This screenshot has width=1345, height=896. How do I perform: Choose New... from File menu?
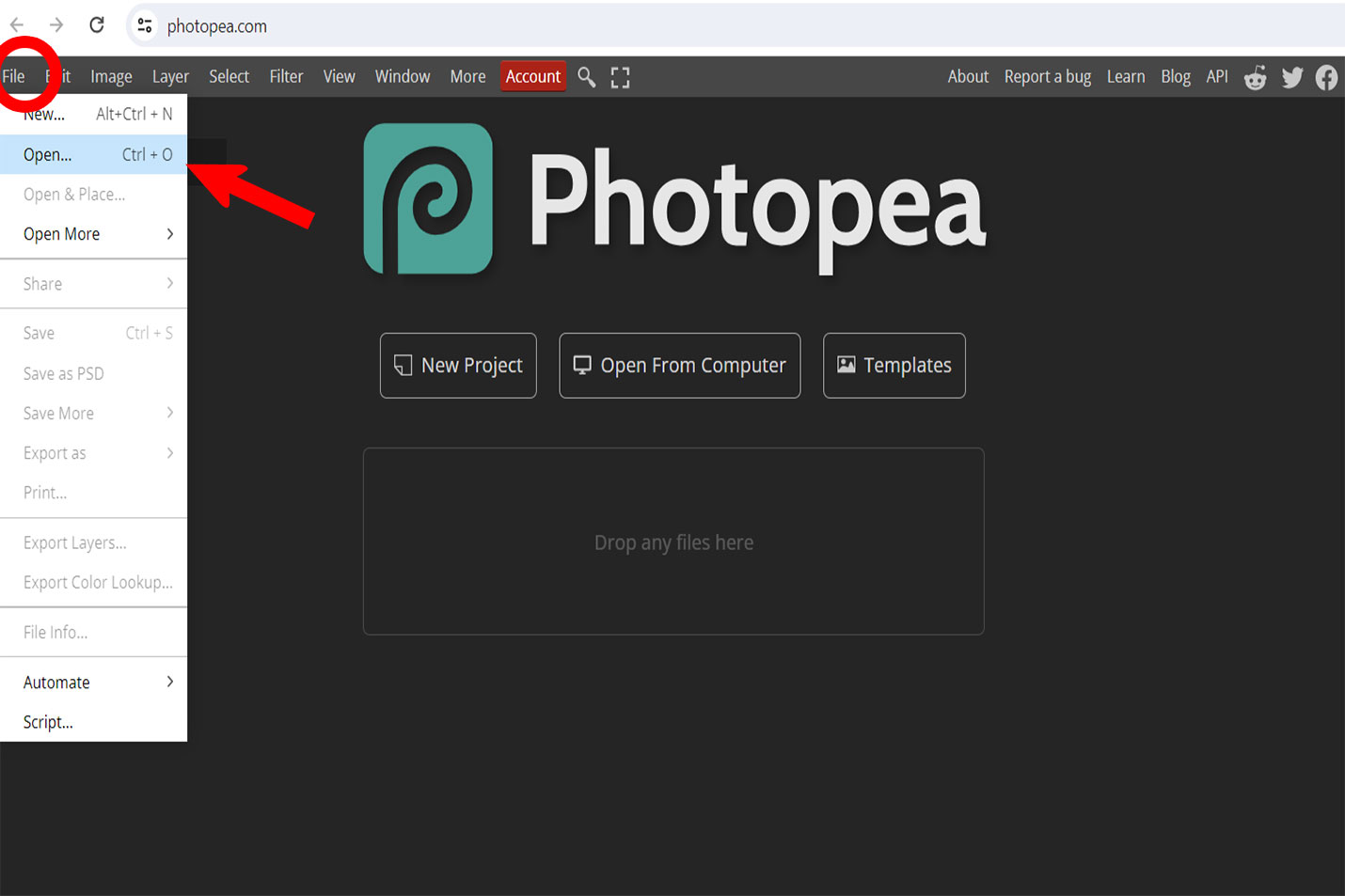94,114
